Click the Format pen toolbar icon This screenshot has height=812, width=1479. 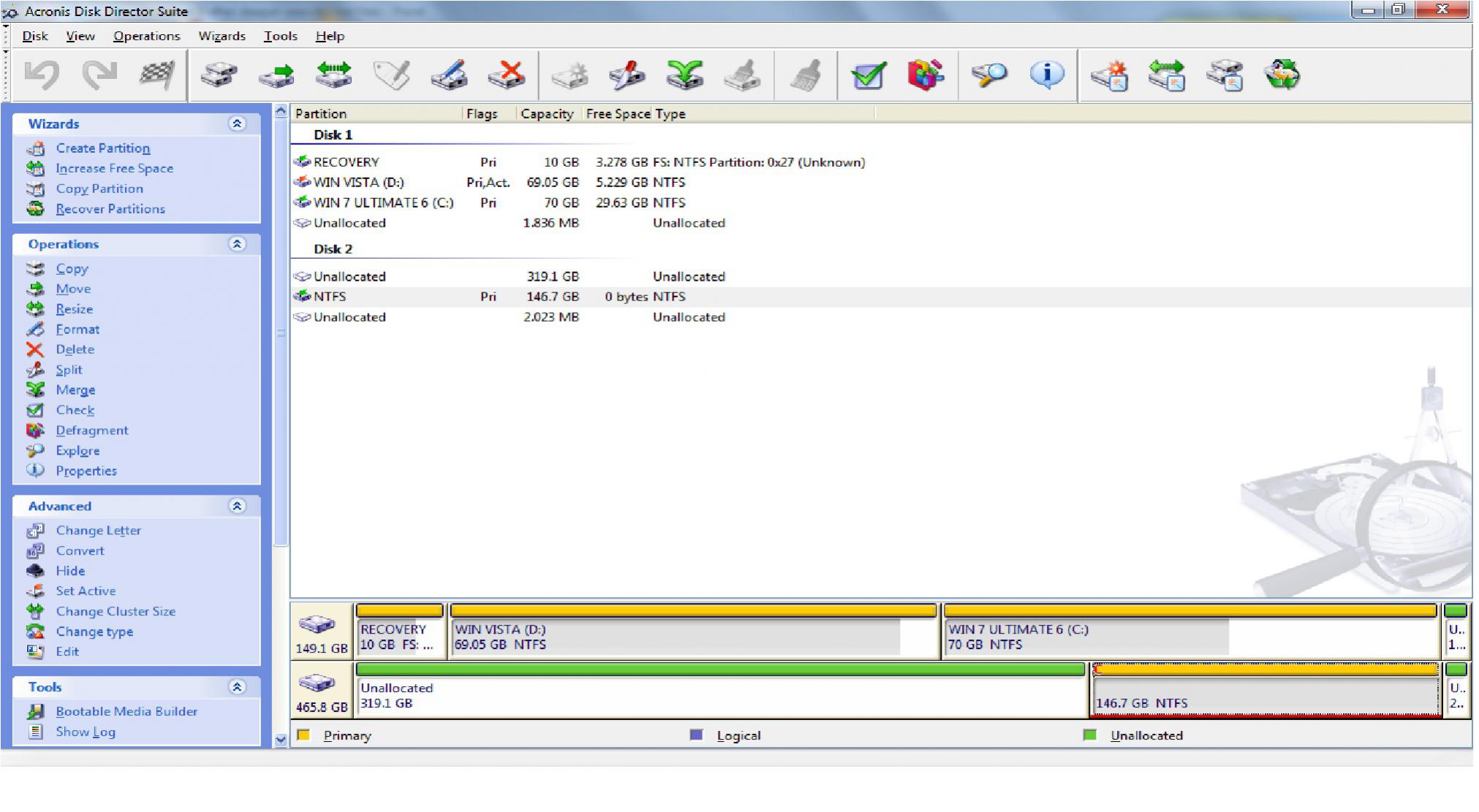point(449,75)
